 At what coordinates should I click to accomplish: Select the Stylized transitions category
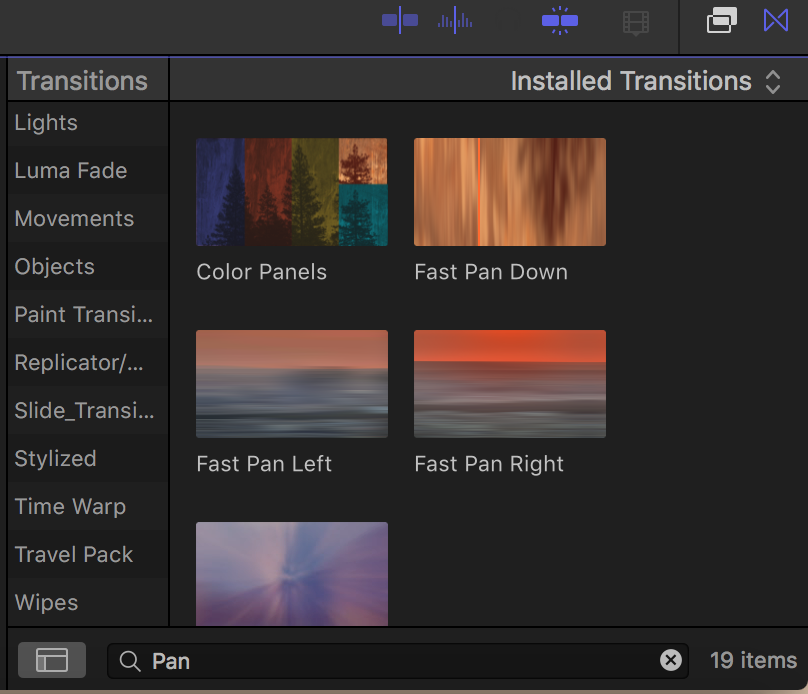point(55,459)
